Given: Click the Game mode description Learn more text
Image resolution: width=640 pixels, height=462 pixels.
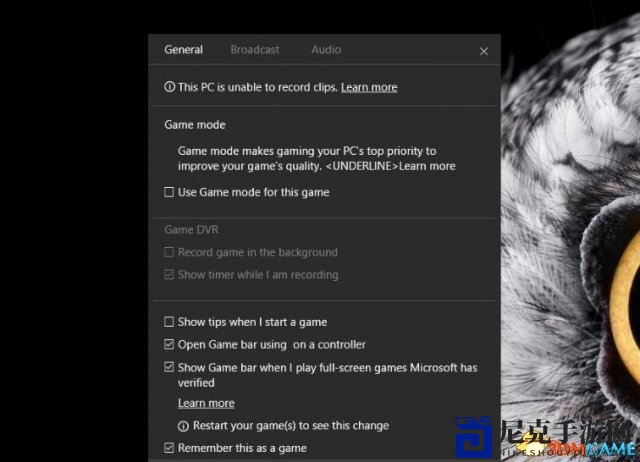Looking at the screenshot, I should pos(427,166).
